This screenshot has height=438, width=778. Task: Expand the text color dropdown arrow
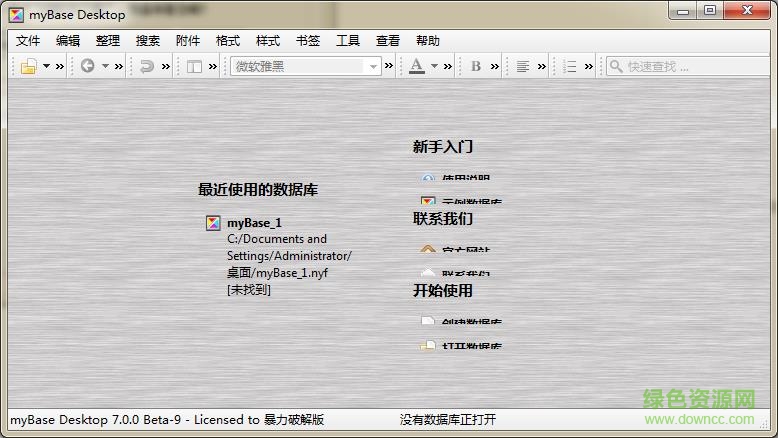pyautogui.click(x=435, y=67)
